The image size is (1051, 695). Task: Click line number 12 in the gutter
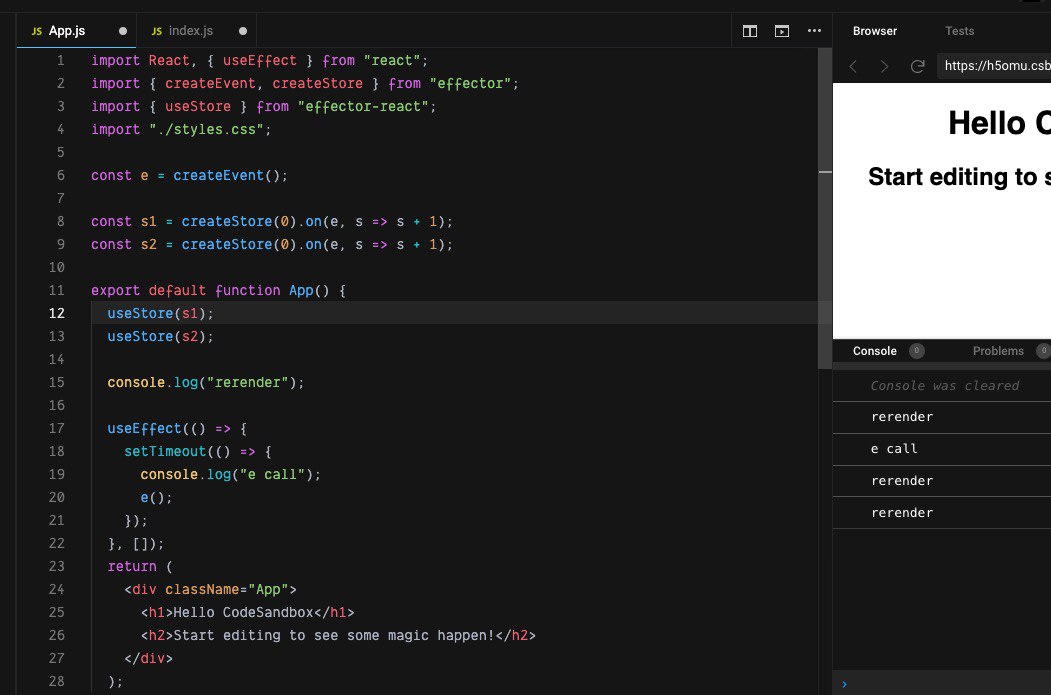pos(56,313)
